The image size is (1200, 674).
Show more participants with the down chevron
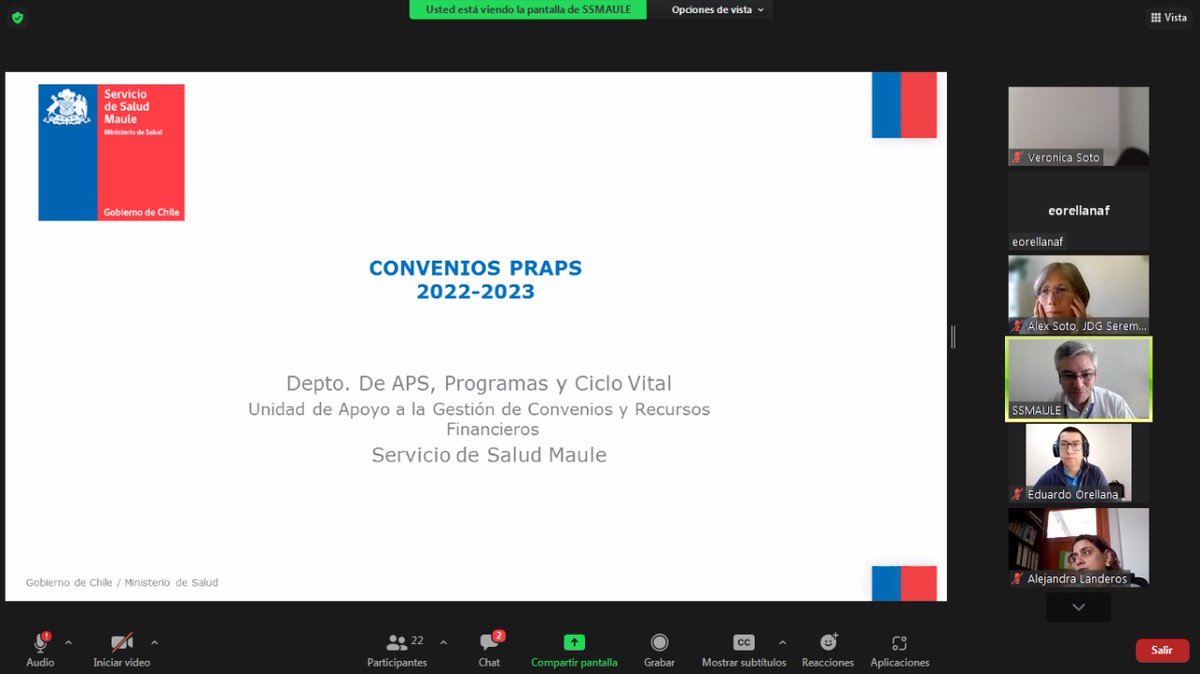(1078, 607)
